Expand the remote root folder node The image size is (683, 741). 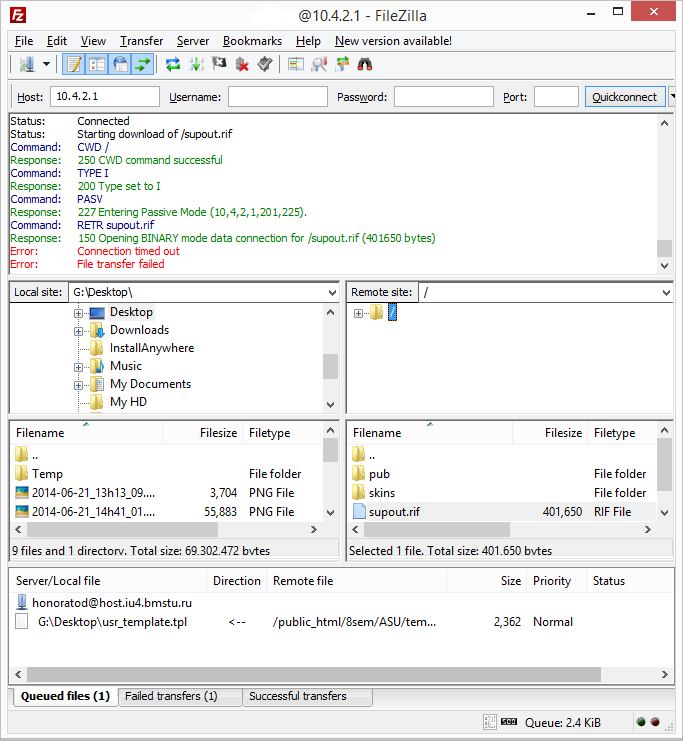(358, 313)
